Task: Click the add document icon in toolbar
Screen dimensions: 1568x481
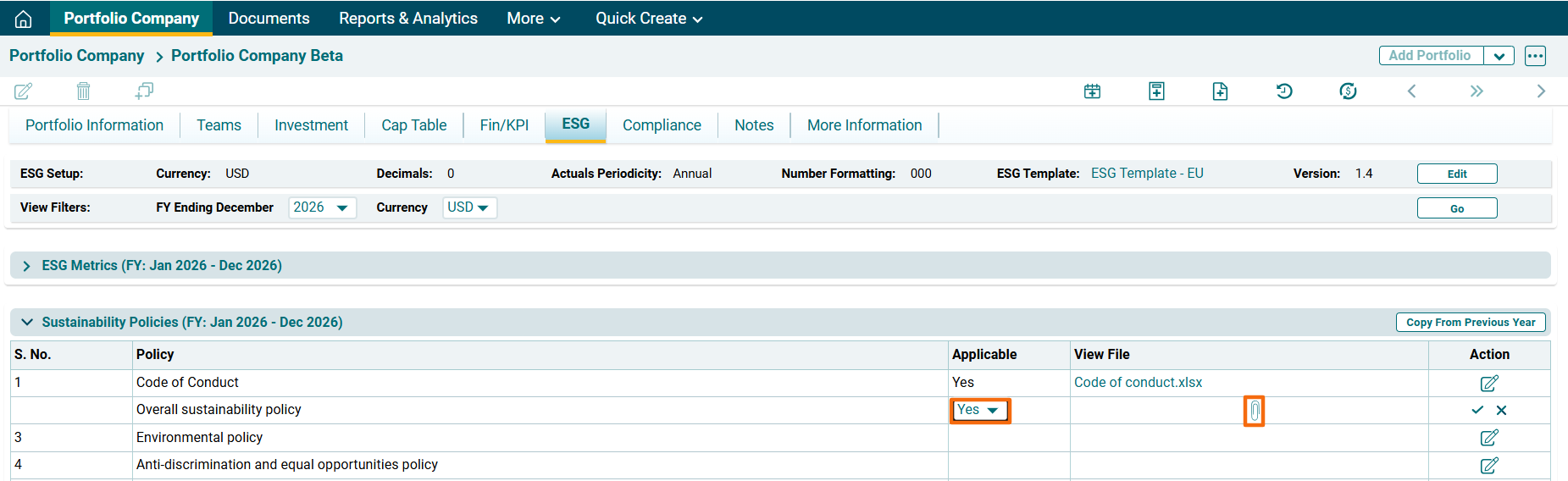Action: (1220, 91)
